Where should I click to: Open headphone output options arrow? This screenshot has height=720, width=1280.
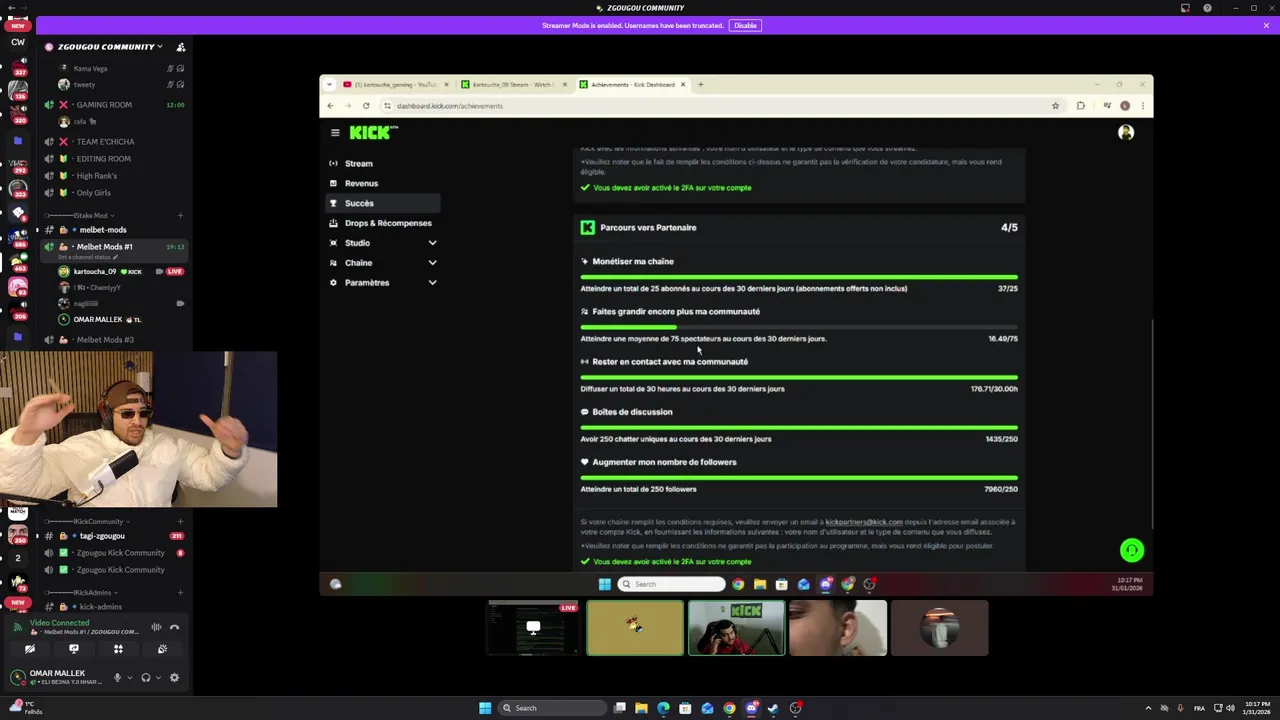(x=158, y=678)
